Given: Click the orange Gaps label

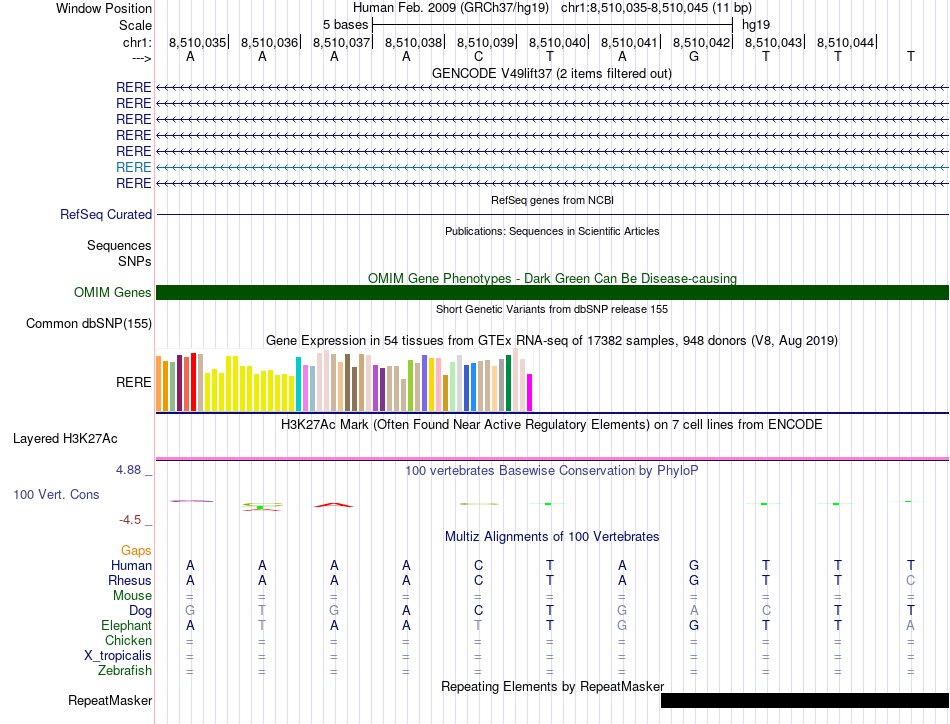Looking at the screenshot, I should pyautogui.click(x=136, y=551).
